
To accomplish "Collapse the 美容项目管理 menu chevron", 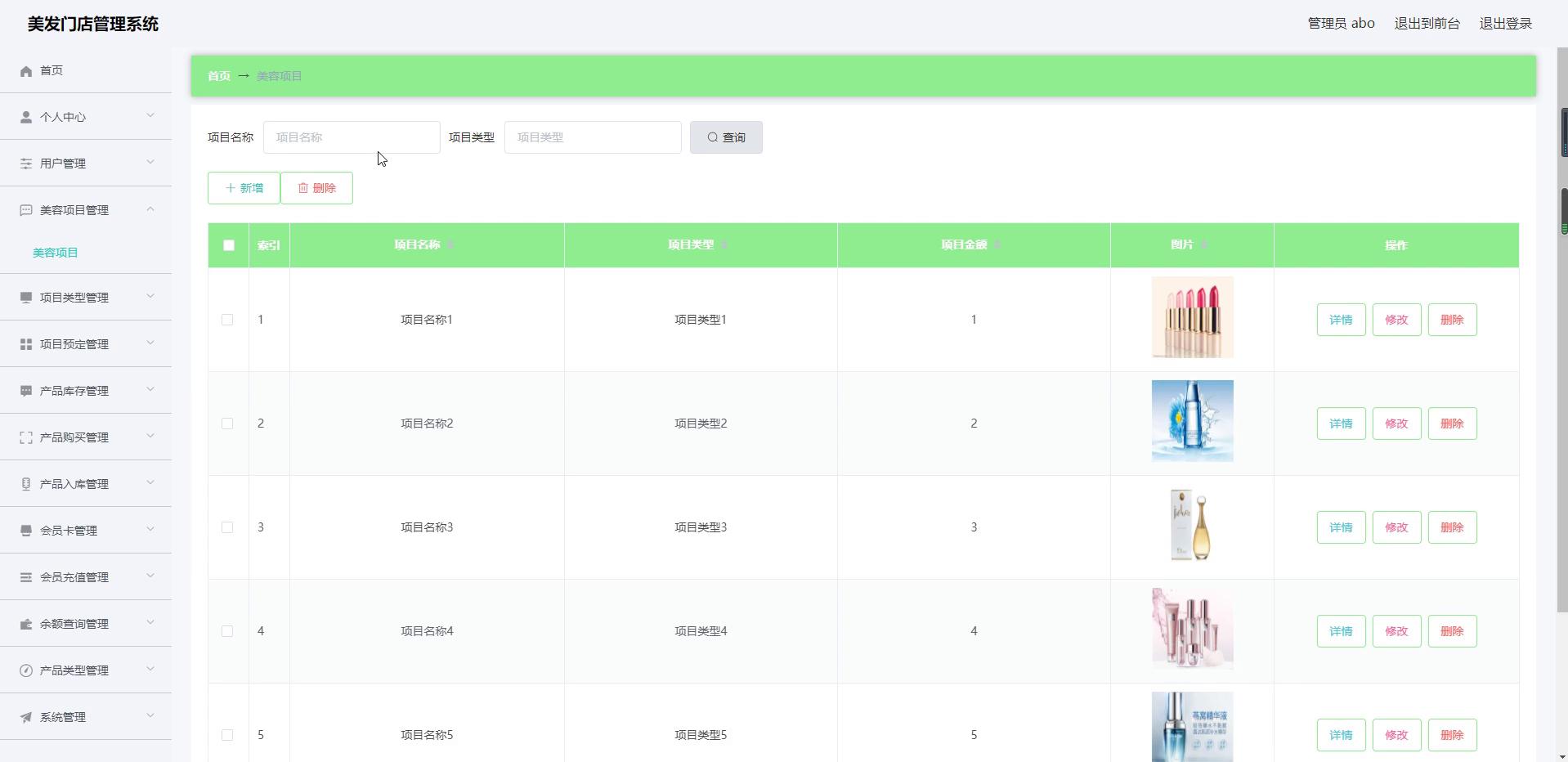I will click(150, 209).
